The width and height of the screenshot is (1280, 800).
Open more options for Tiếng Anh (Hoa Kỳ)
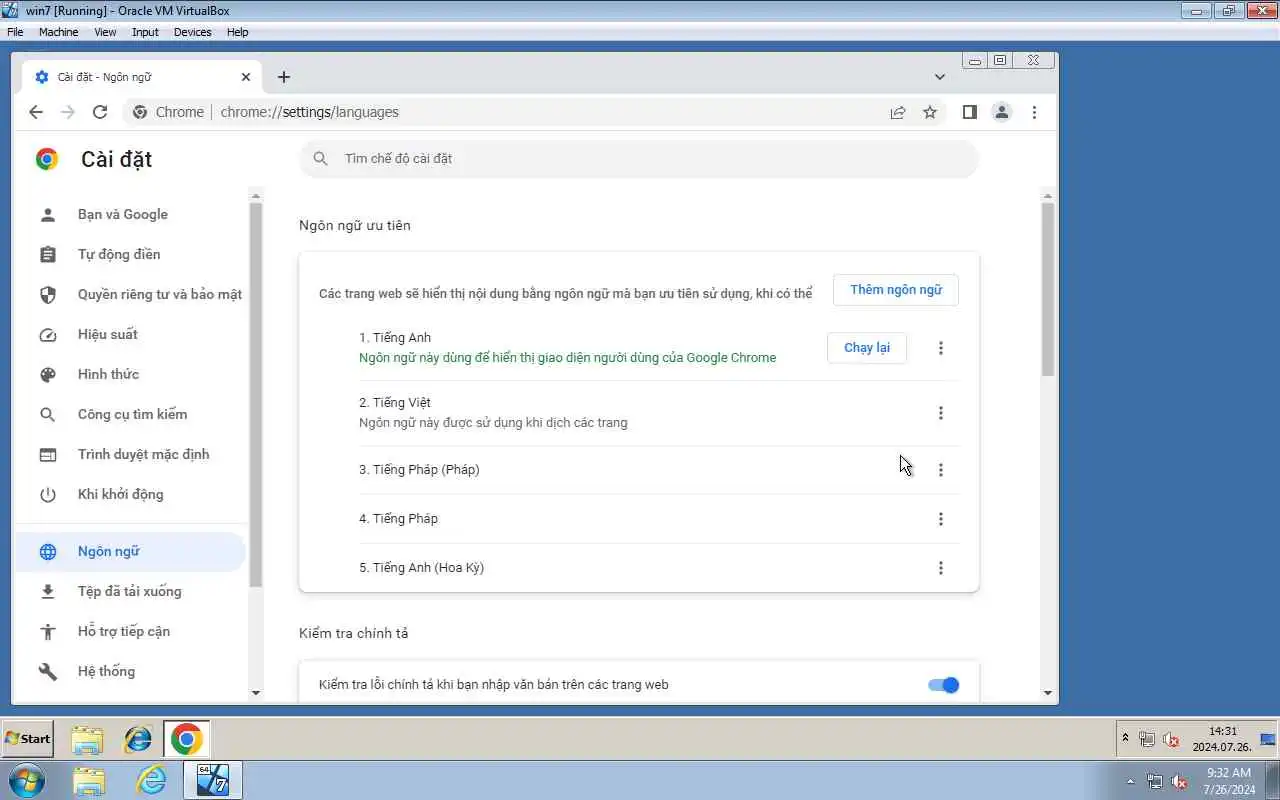point(940,568)
